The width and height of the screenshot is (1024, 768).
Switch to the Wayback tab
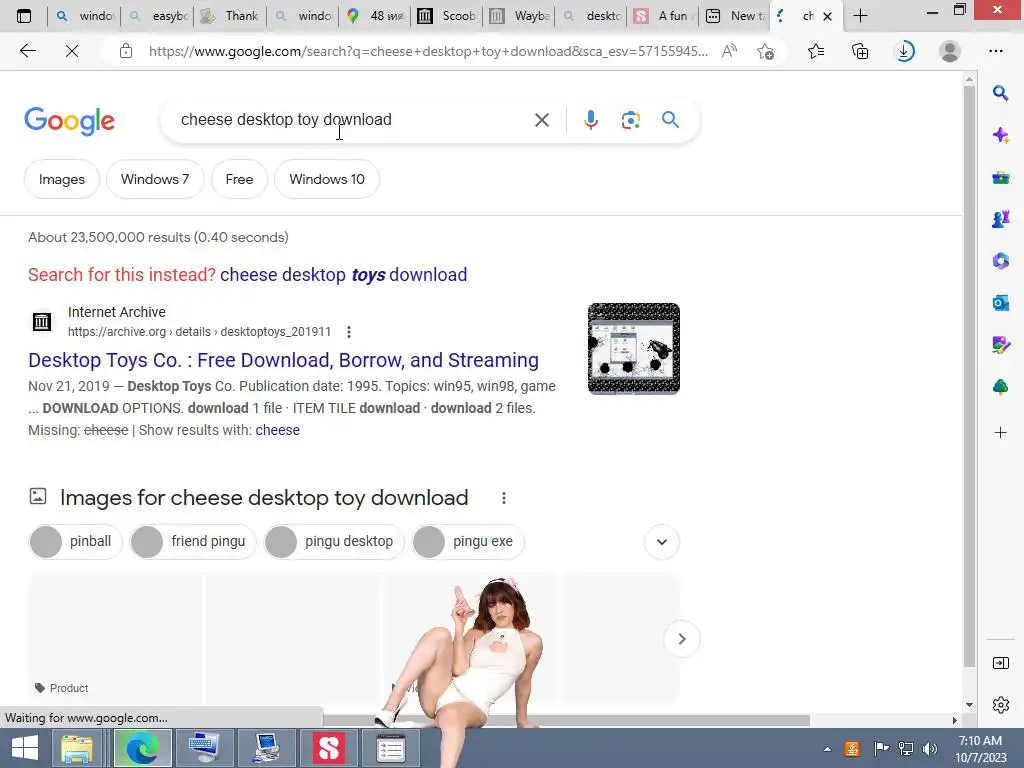tap(520, 16)
